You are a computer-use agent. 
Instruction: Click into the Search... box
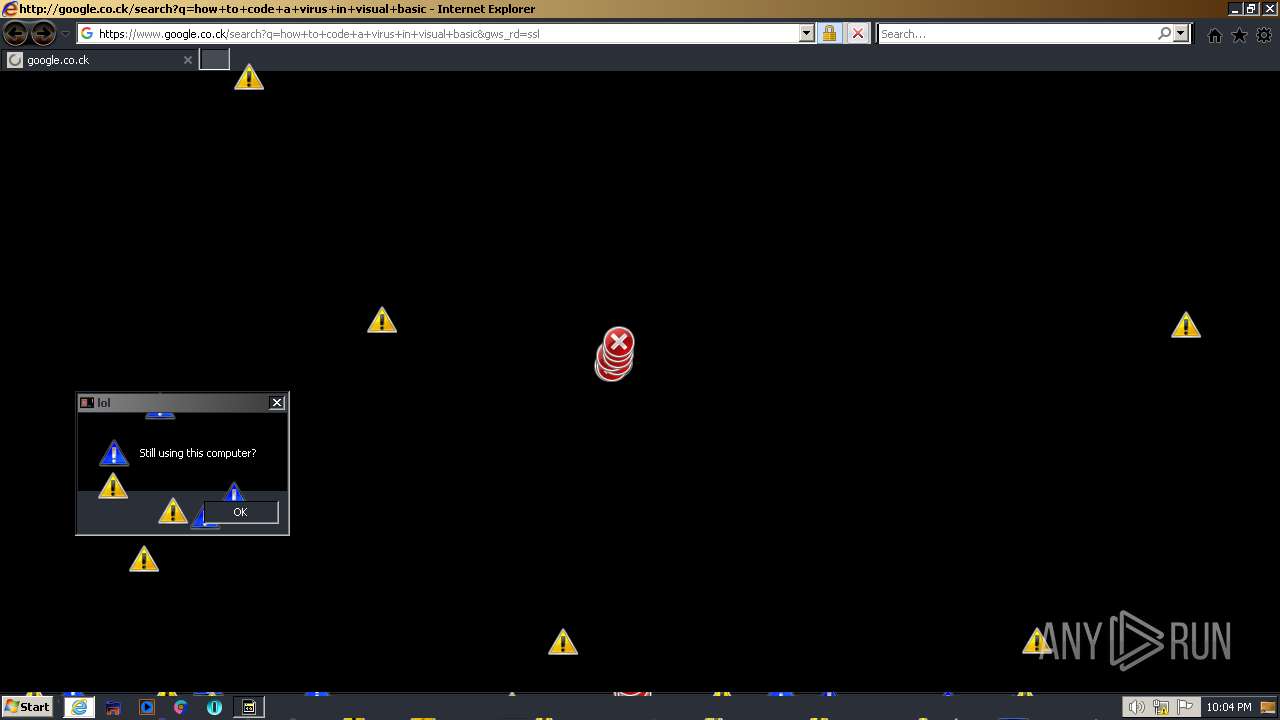pos(1016,34)
